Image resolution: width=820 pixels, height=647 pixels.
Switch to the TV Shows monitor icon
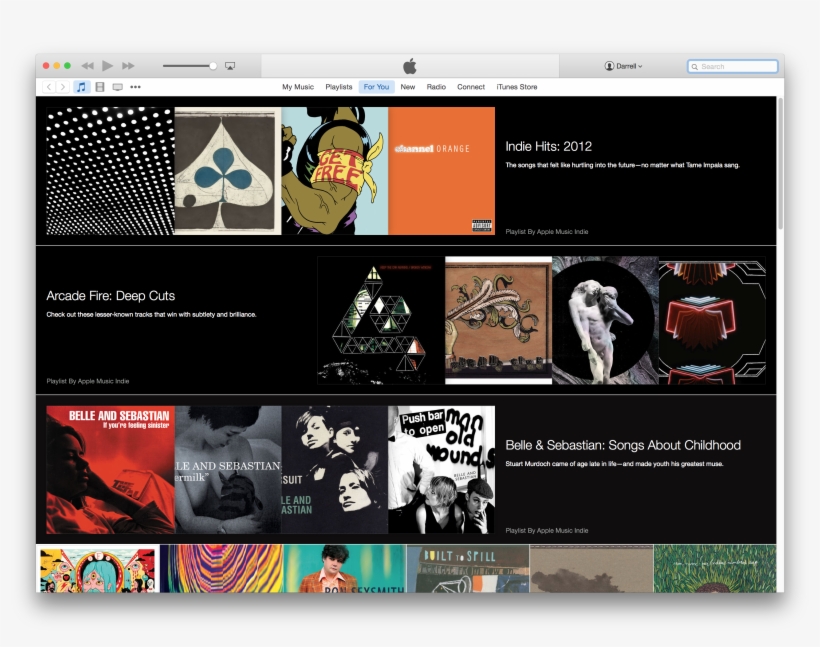pyautogui.click(x=118, y=87)
